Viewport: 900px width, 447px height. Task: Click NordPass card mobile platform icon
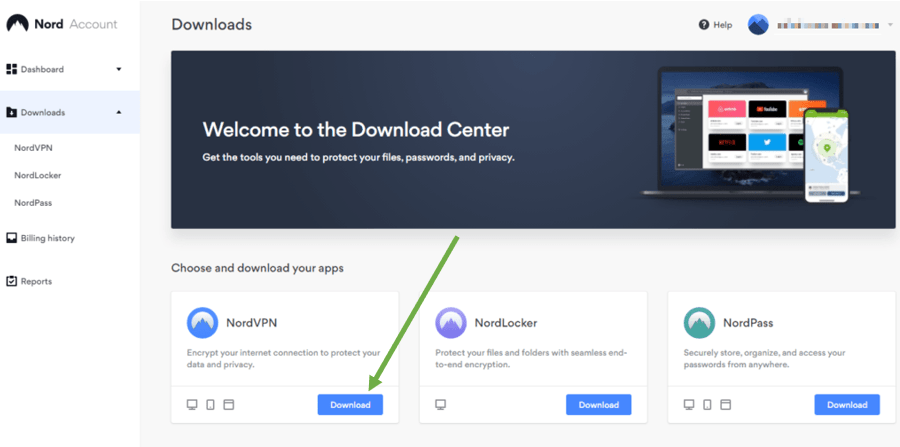707,405
